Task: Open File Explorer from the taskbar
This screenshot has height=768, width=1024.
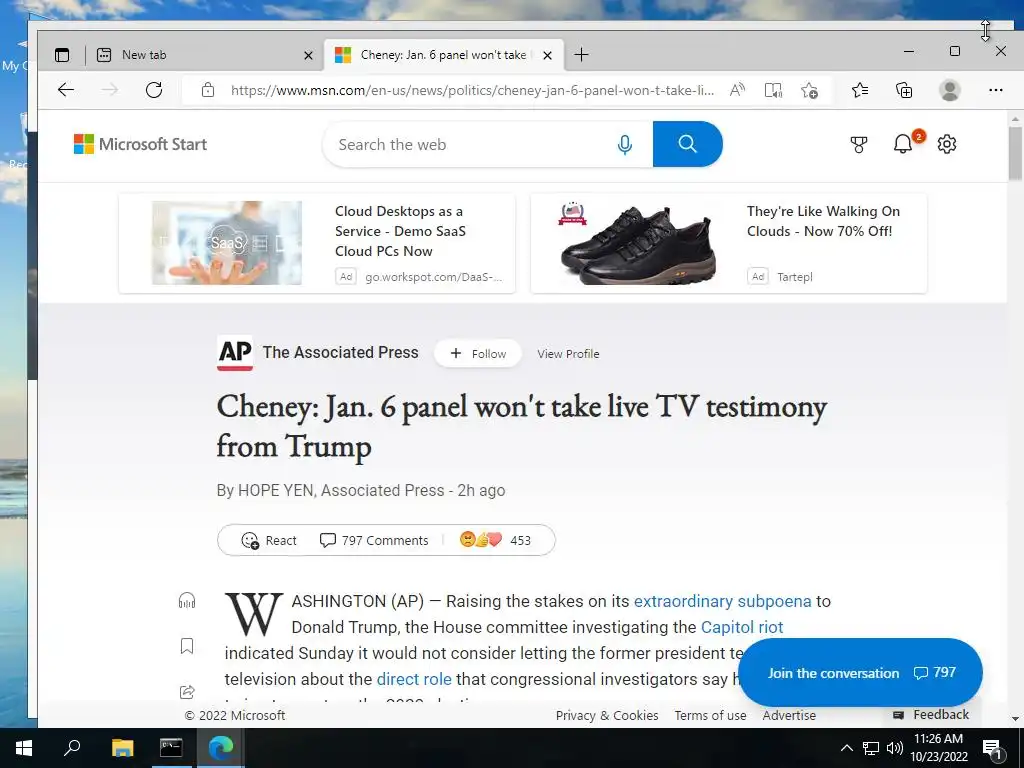Action: [x=122, y=748]
